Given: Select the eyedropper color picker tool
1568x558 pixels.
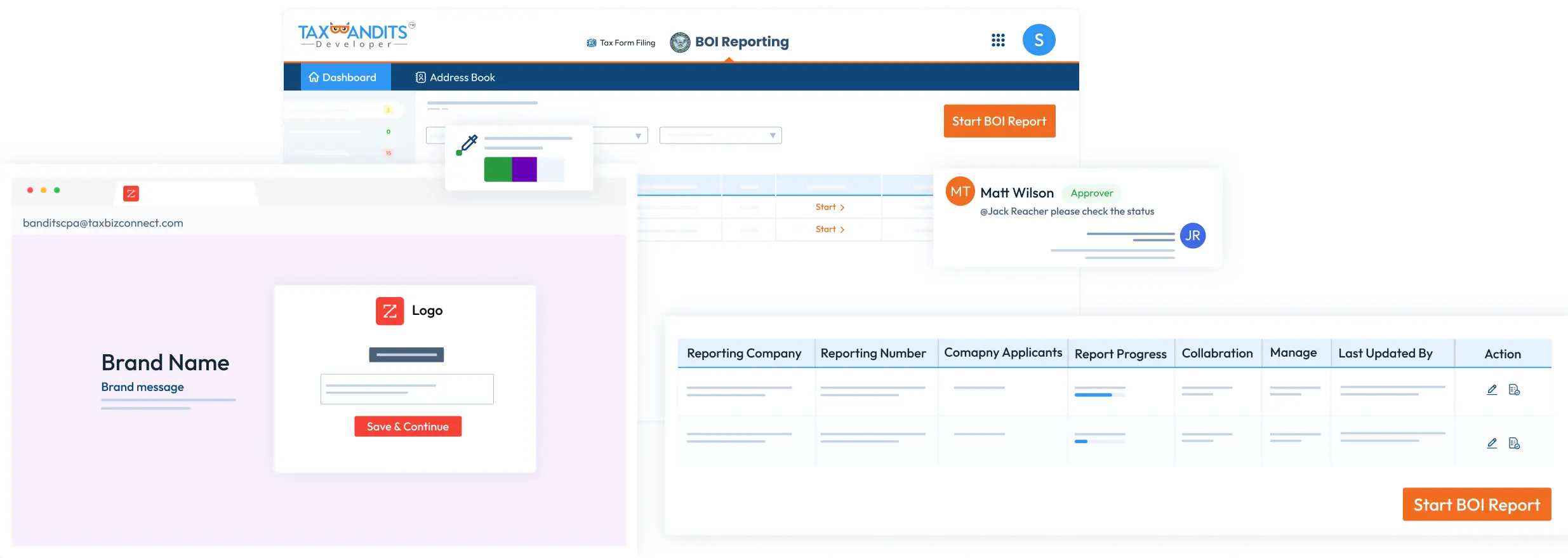Looking at the screenshot, I should click(467, 145).
